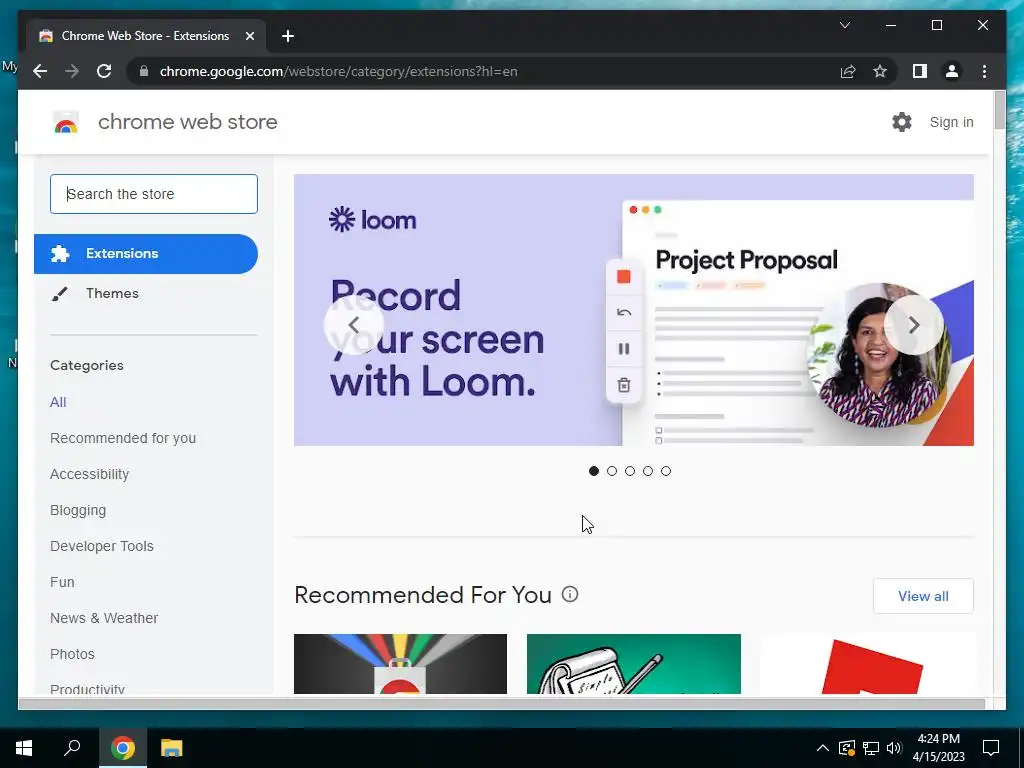Click the page vertical scrollbar thumb

pyautogui.click(x=999, y=110)
